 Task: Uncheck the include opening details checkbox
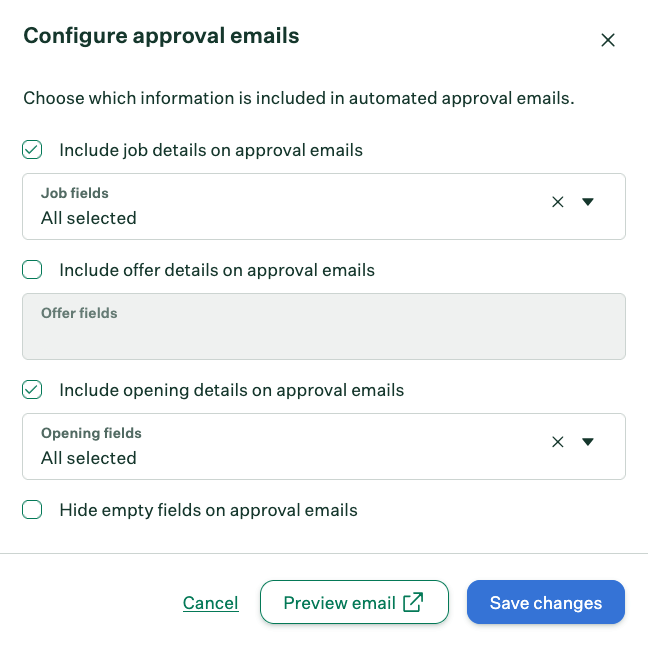coord(33,390)
